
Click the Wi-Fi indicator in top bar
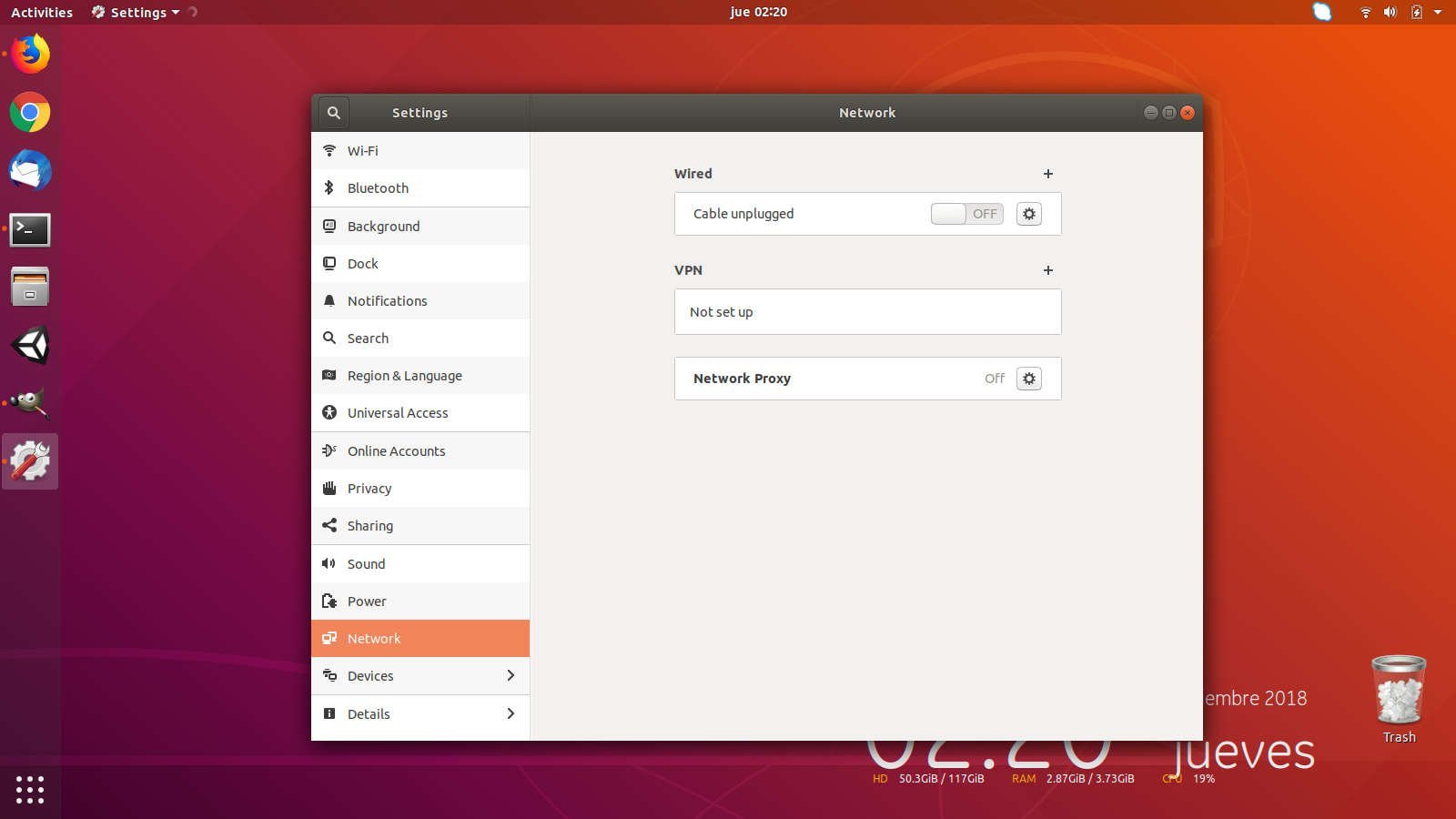click(x=1365, y=12)
